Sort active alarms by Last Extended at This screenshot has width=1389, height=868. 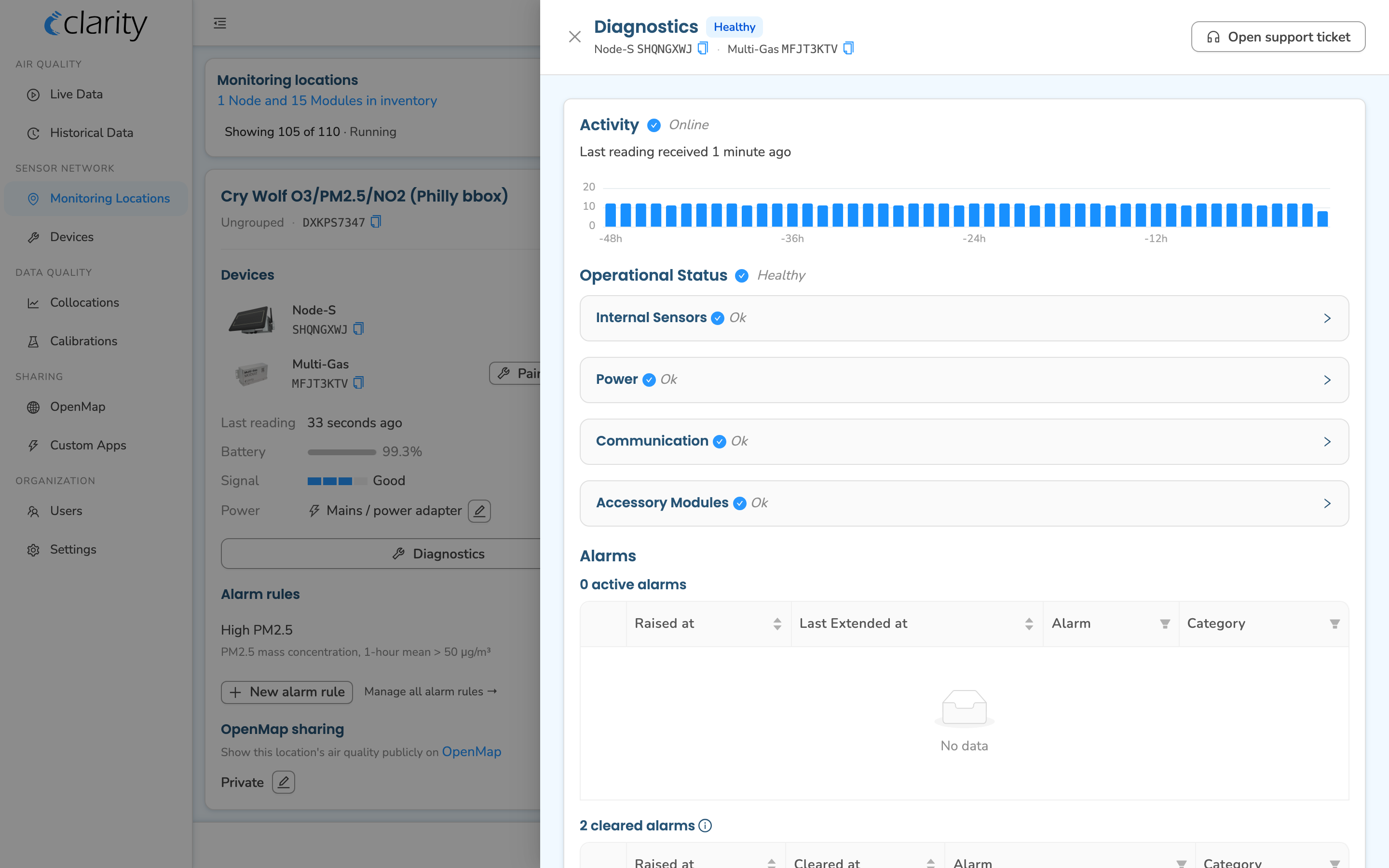coord(1029,624)
